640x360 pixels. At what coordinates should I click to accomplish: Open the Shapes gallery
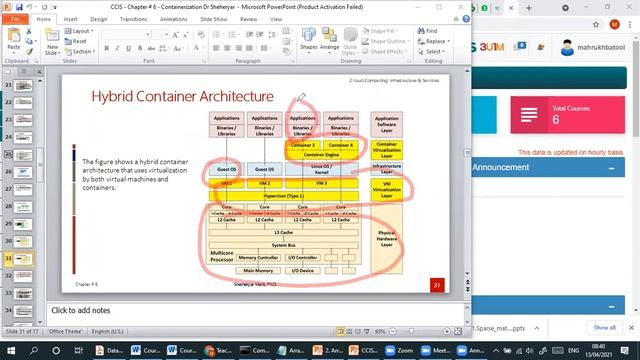click(x=309, y=40)
